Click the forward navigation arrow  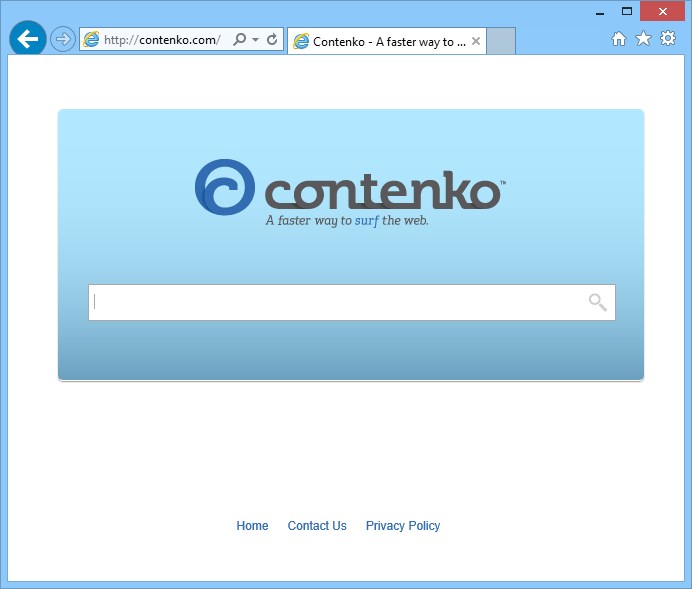(63, 39)
